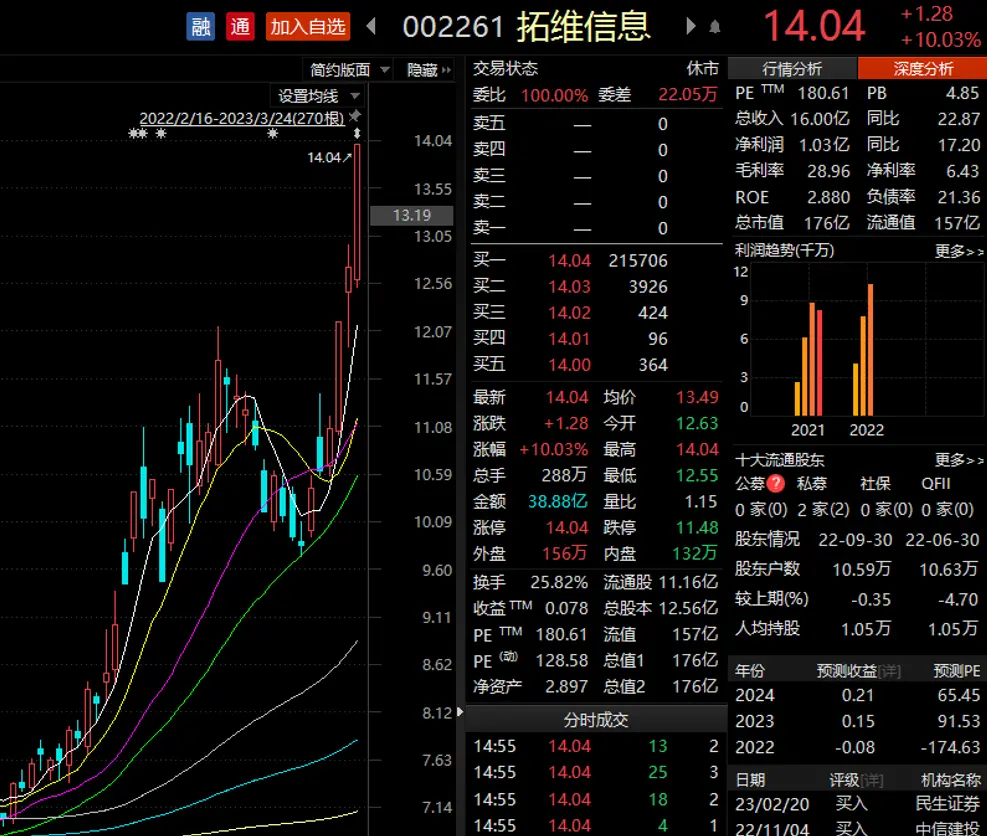Click the 14:55 trade tick with volume 18
This screenshot has width=987, height=836.
(x=595, y=799)
